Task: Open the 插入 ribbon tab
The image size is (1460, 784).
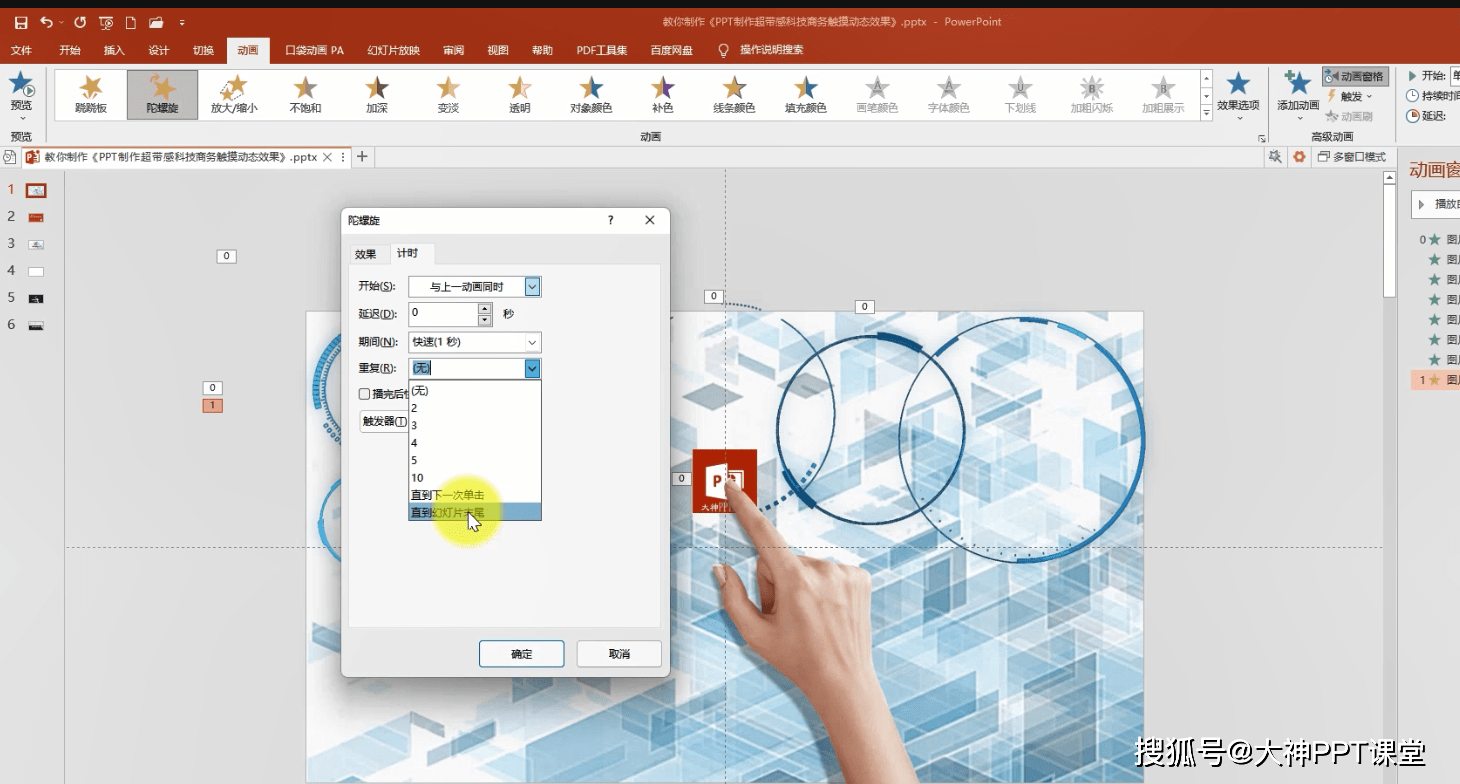Action: [x=114, y=51]
